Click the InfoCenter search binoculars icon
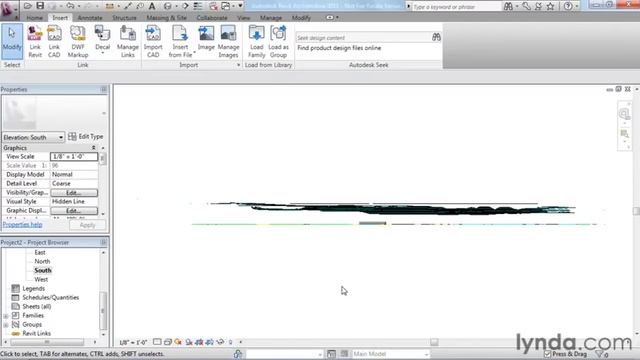Viewport: 640px width, 360px height. tap(508, 6)
